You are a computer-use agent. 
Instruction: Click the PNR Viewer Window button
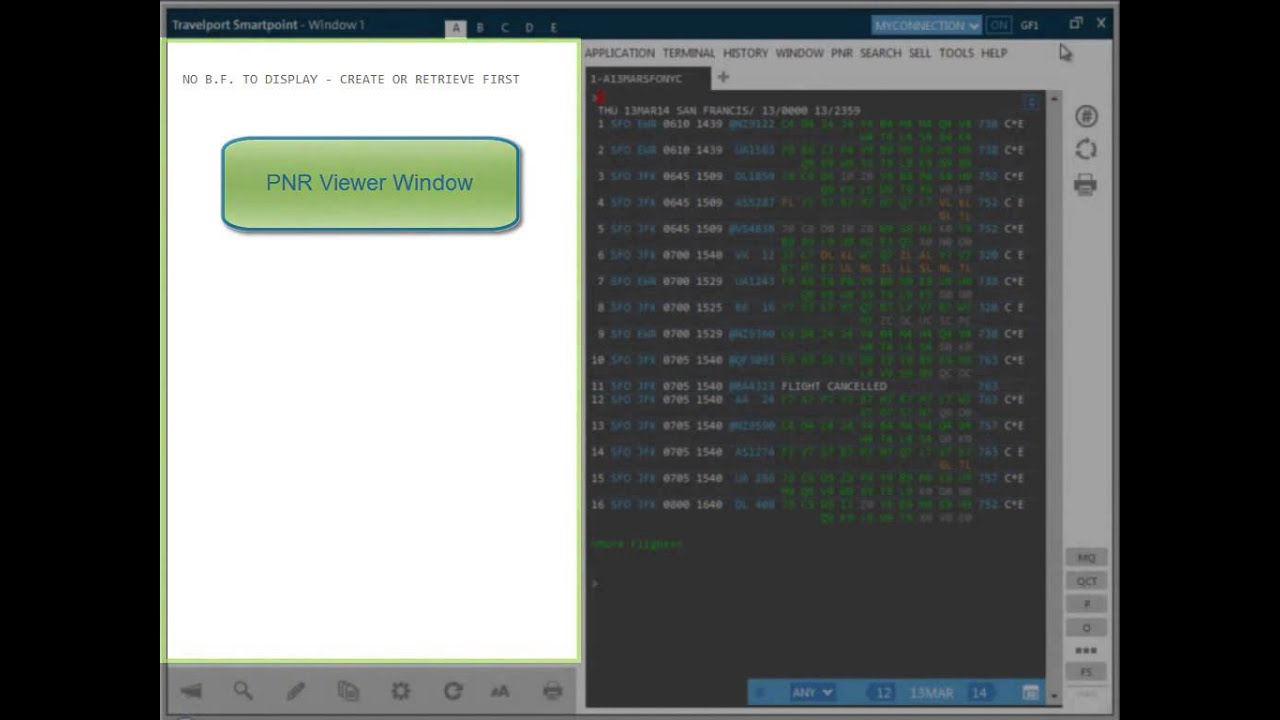[370, 184]
